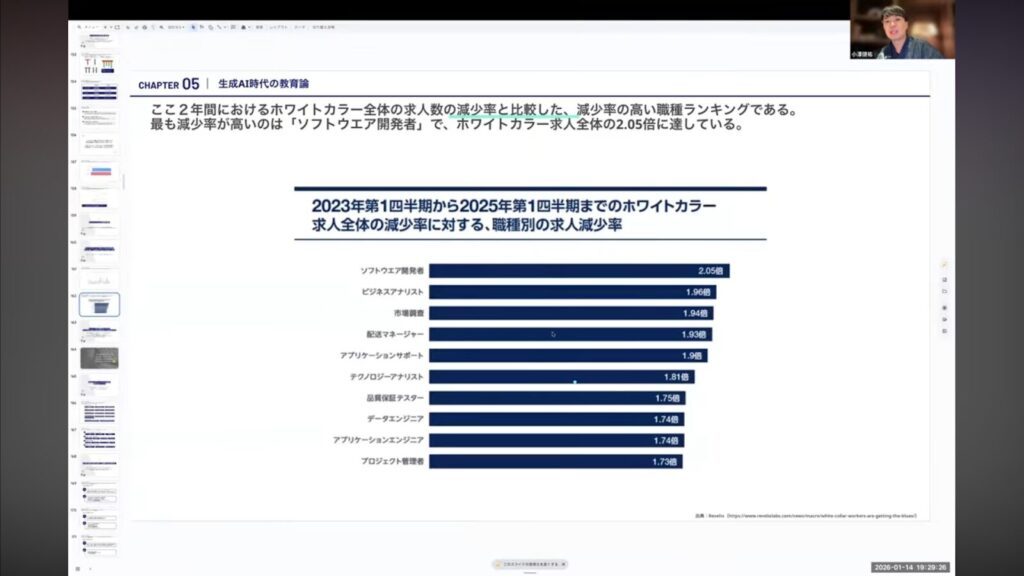Click the redo arrow in toolbar
Viewport: 1024px width, 576px height.
[134, 27]
